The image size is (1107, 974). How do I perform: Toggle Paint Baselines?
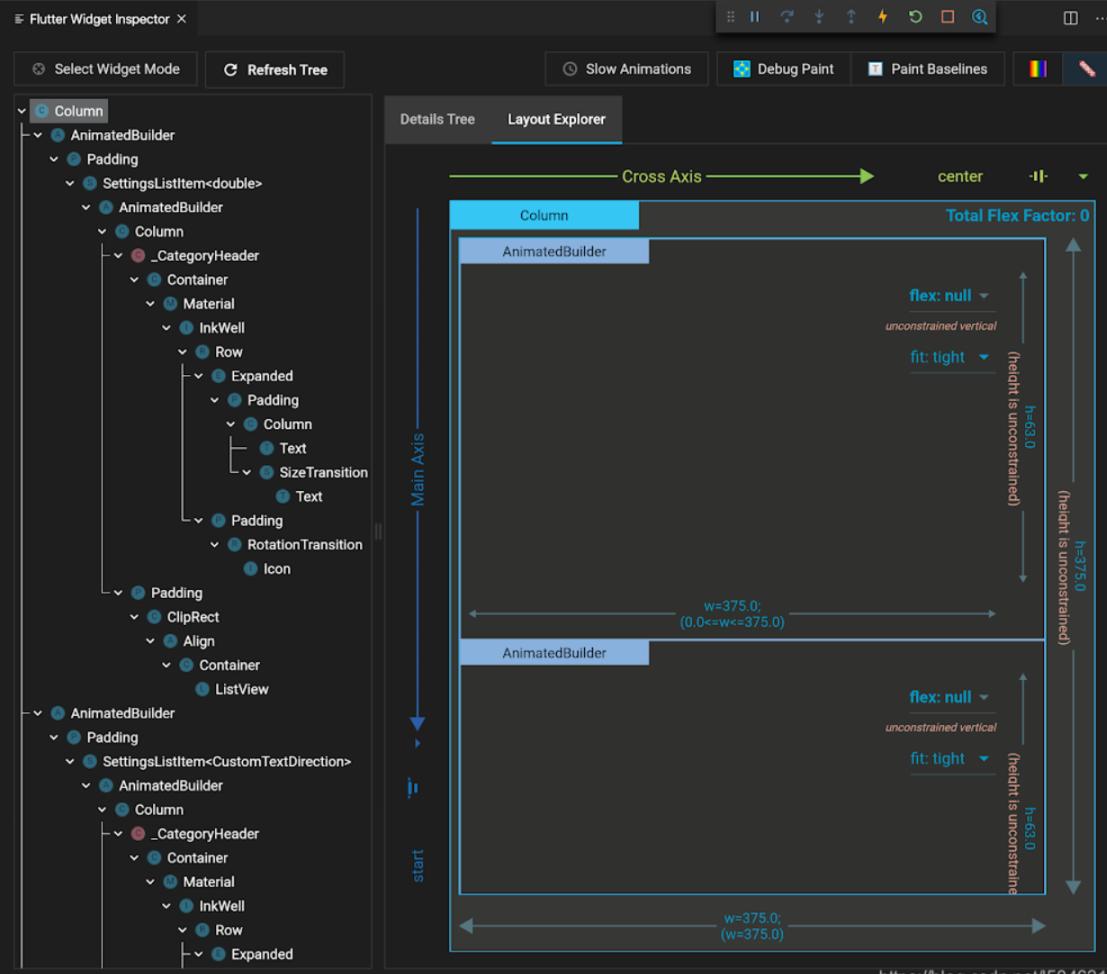coord(927,69)
